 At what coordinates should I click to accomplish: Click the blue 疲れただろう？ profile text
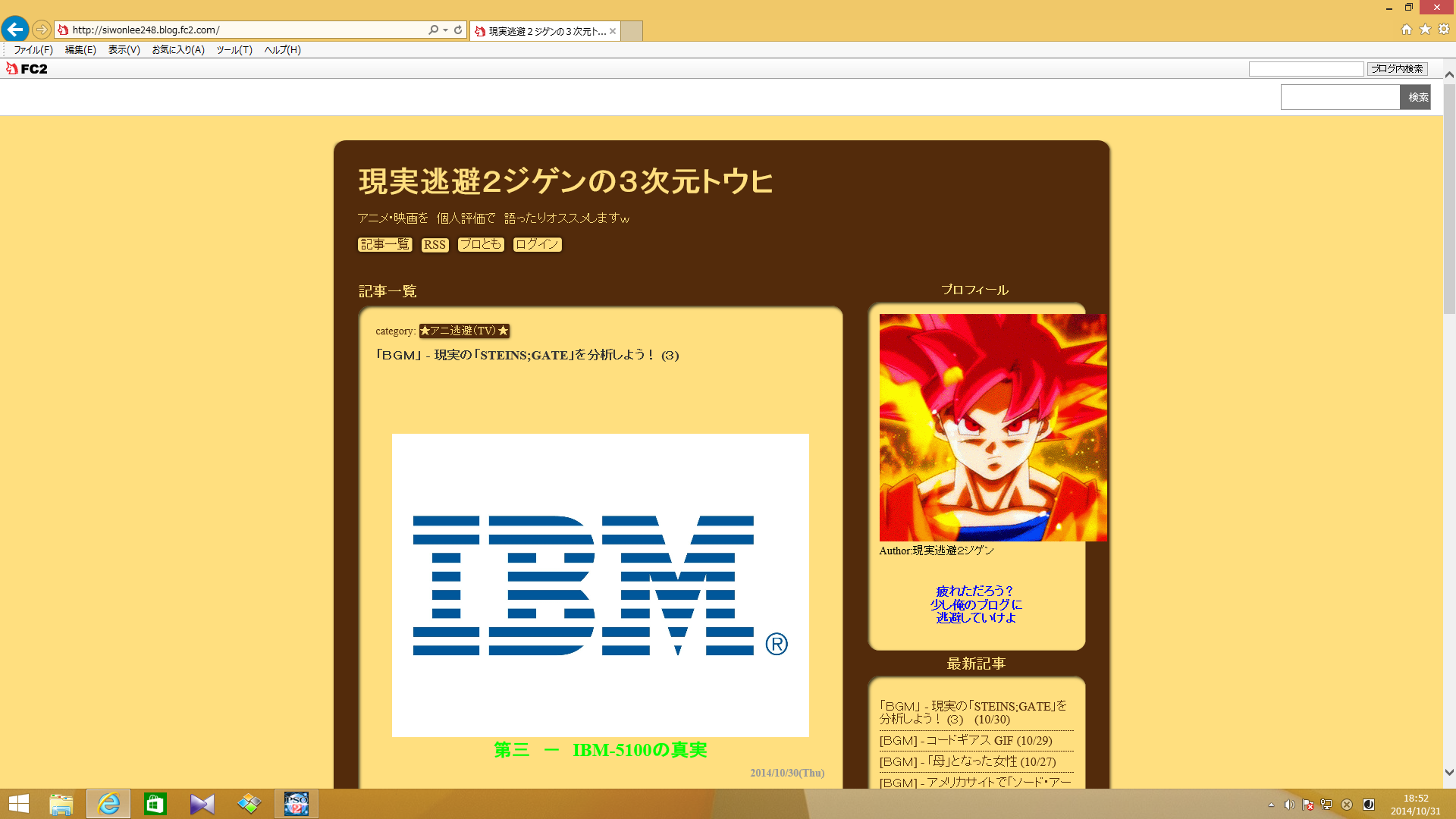[x=976, y=604]
